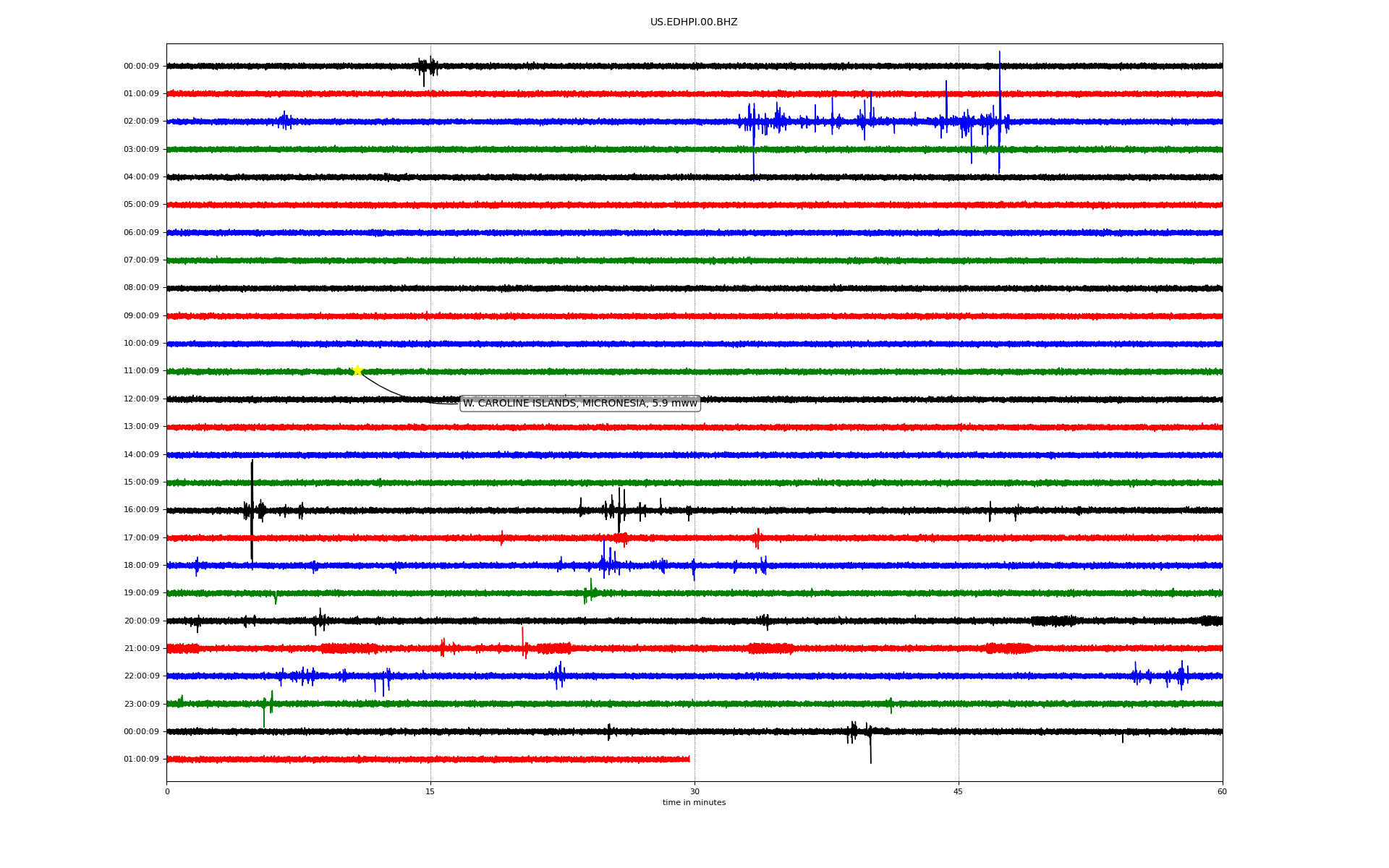Click the 22:00:09 row time label
Screen dimensions: 1389x868
[x=141, y=676]
